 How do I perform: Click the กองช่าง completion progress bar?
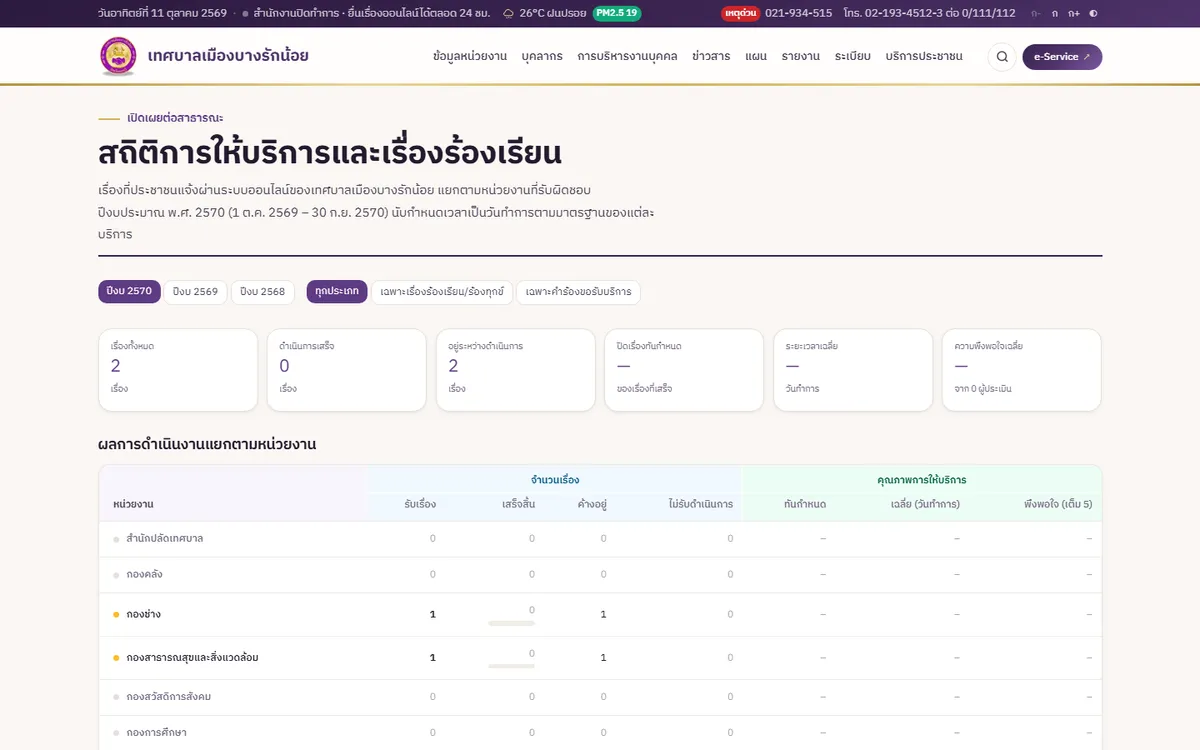[511, 623]
